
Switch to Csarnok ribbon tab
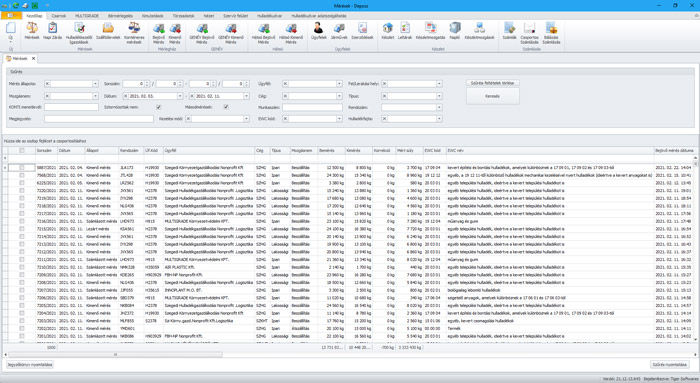tap(58, 16)
